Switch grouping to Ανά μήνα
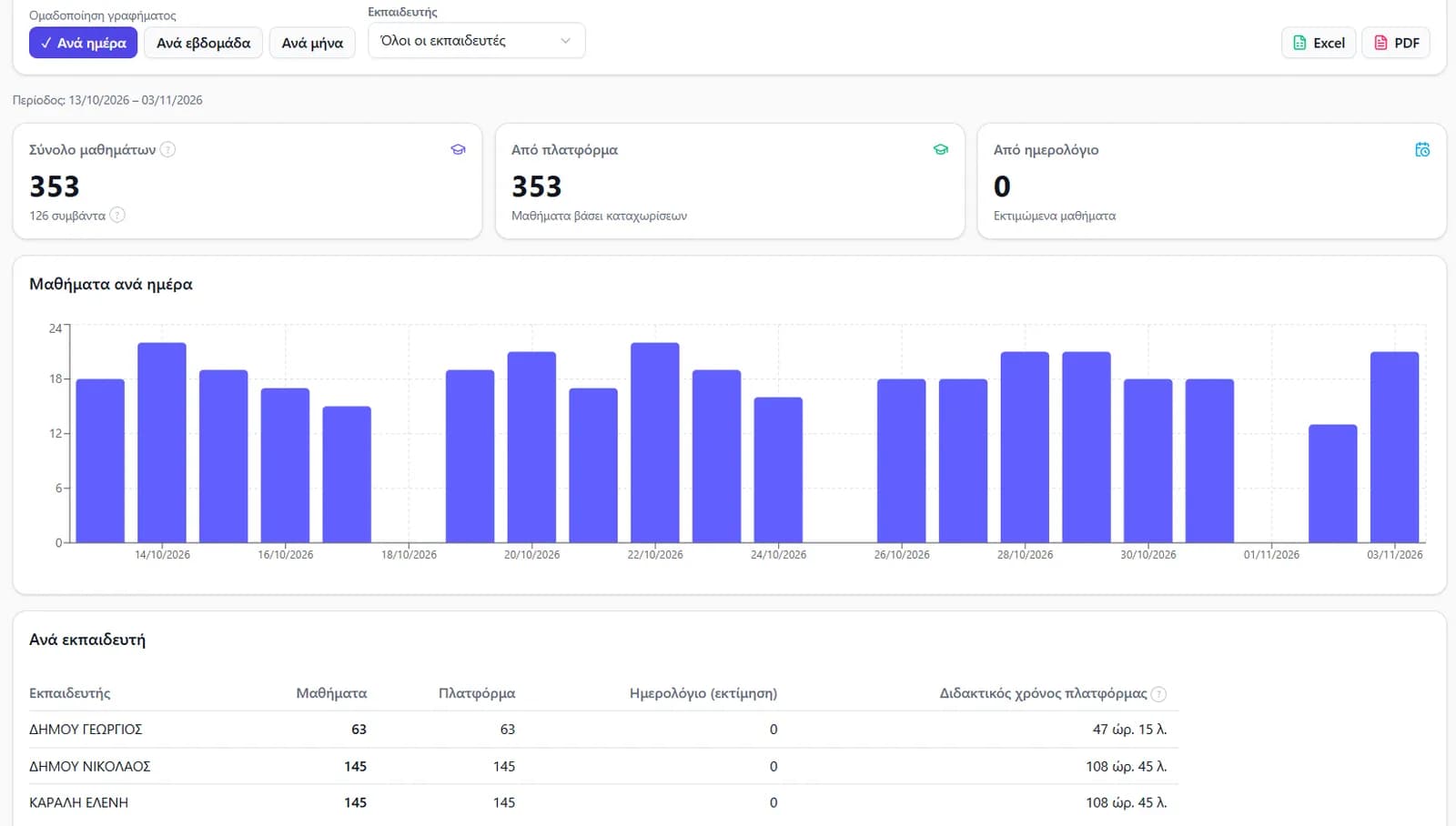The image size is (1456, 826). [312, 43]
